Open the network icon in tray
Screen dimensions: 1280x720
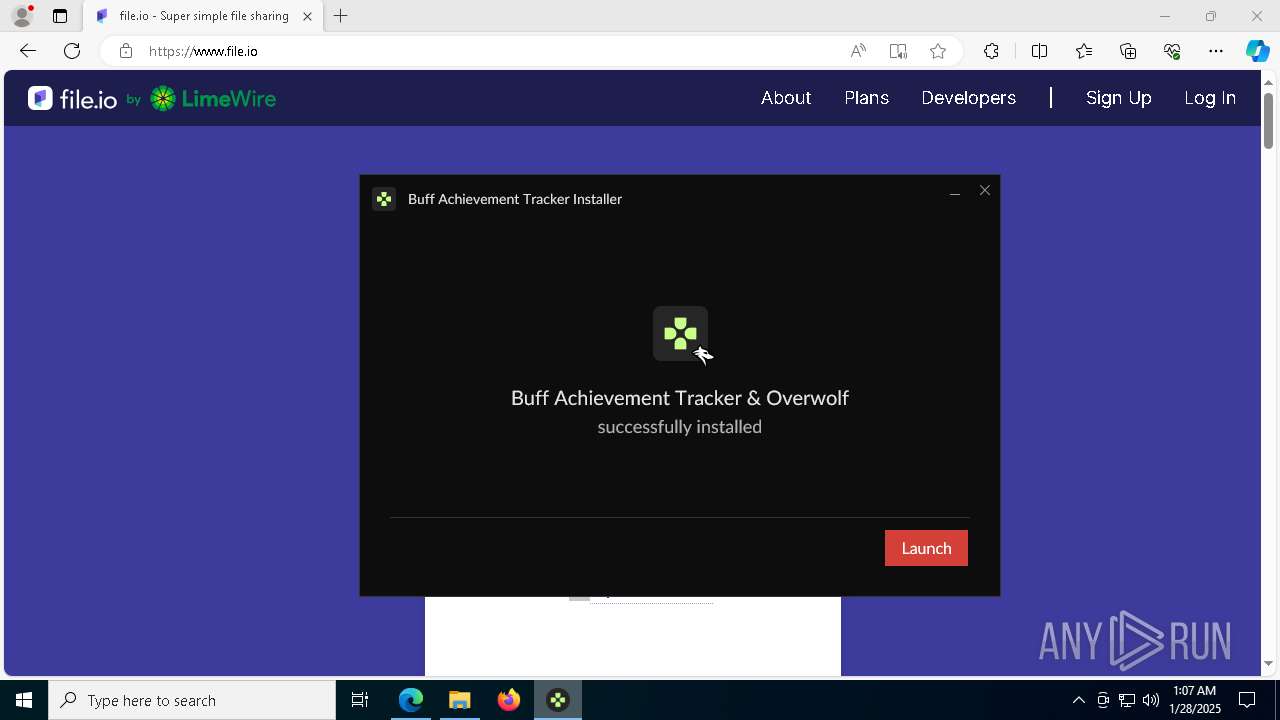(x=1127, y=700)
